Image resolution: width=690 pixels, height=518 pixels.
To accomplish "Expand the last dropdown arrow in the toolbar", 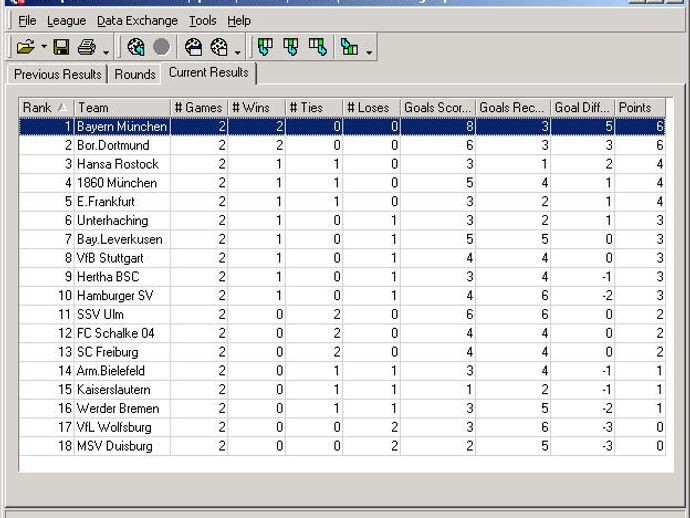I will pos(369,53).
